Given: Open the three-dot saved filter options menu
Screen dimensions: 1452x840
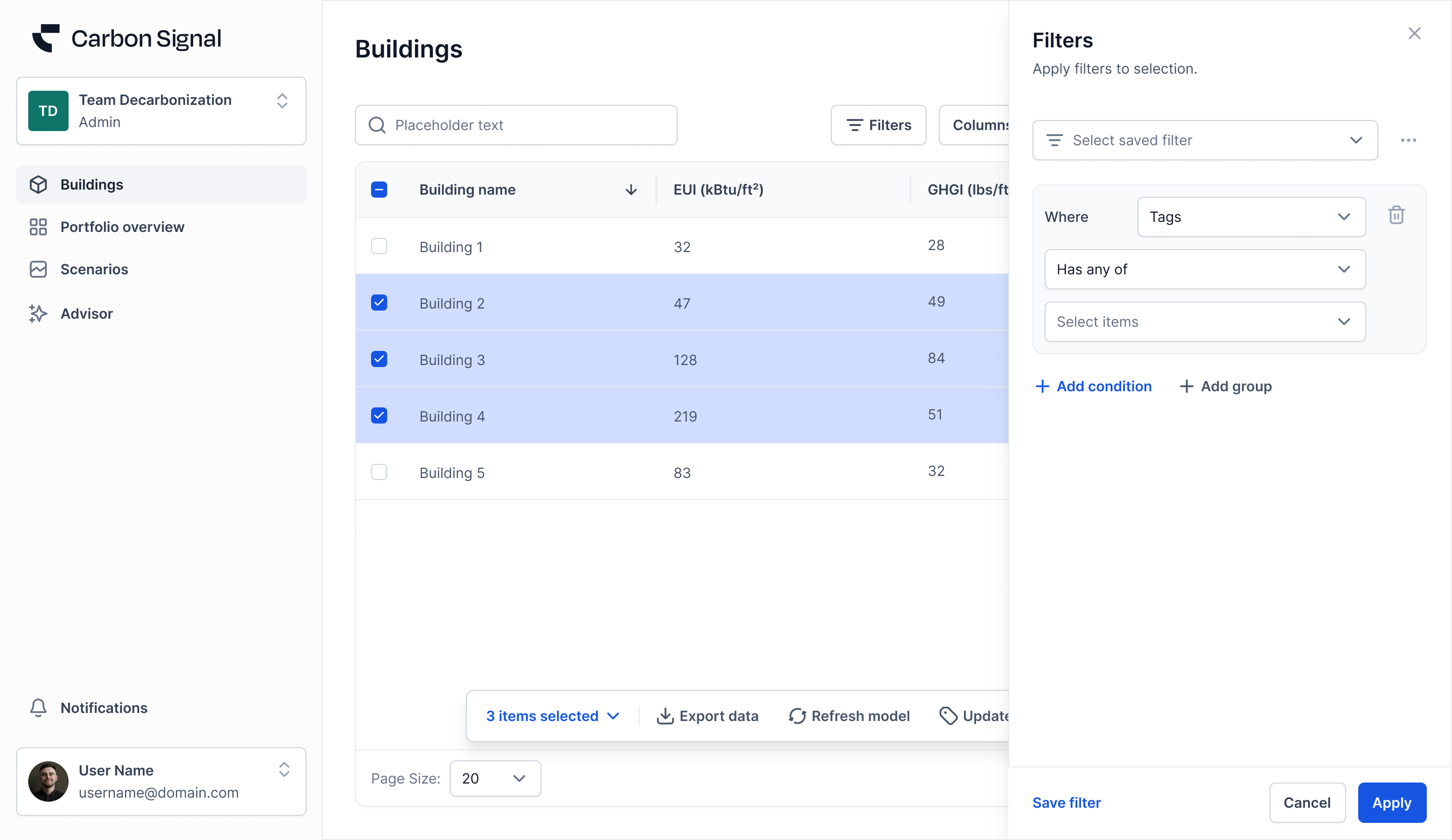Looking at the screenshot, I should point(1408,140).
